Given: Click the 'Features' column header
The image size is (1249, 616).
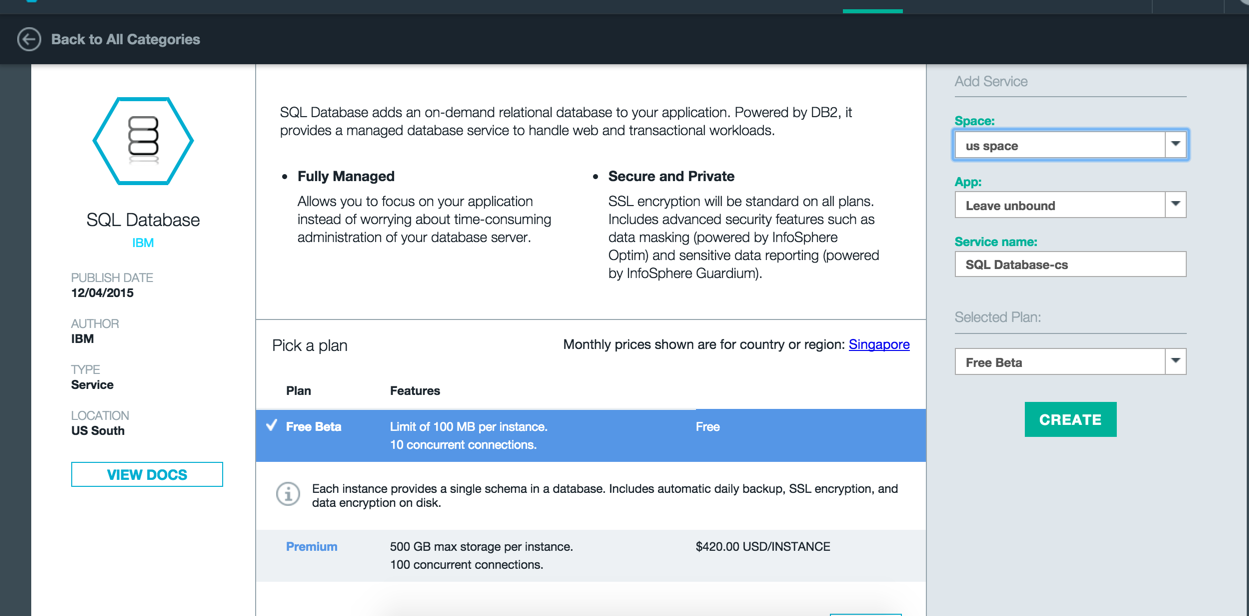Looking at the screenshot, I should (415, 390).
